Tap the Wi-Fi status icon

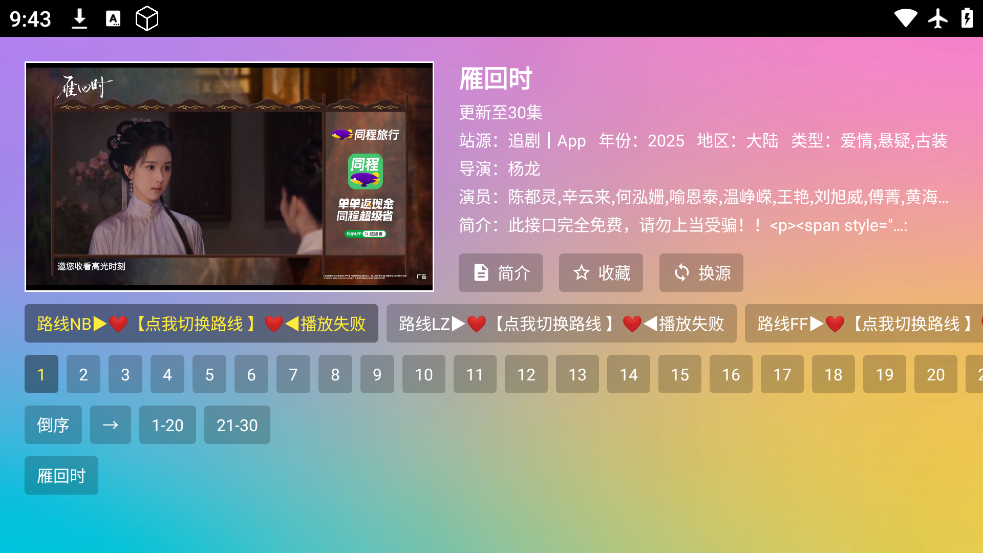coord(905,18)
